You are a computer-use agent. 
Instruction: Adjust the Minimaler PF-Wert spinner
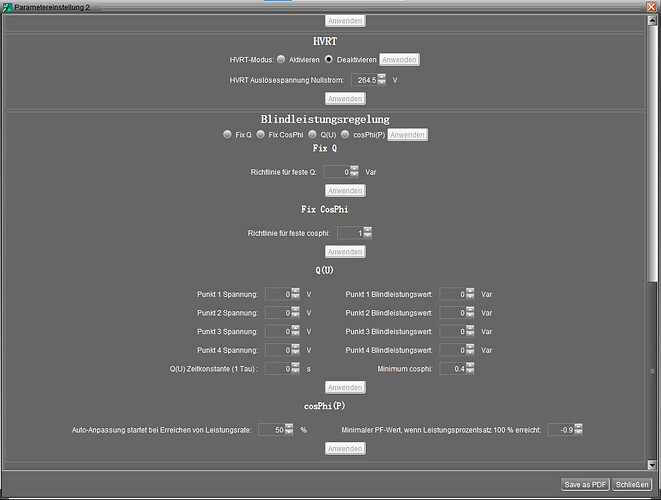point(578,430)
